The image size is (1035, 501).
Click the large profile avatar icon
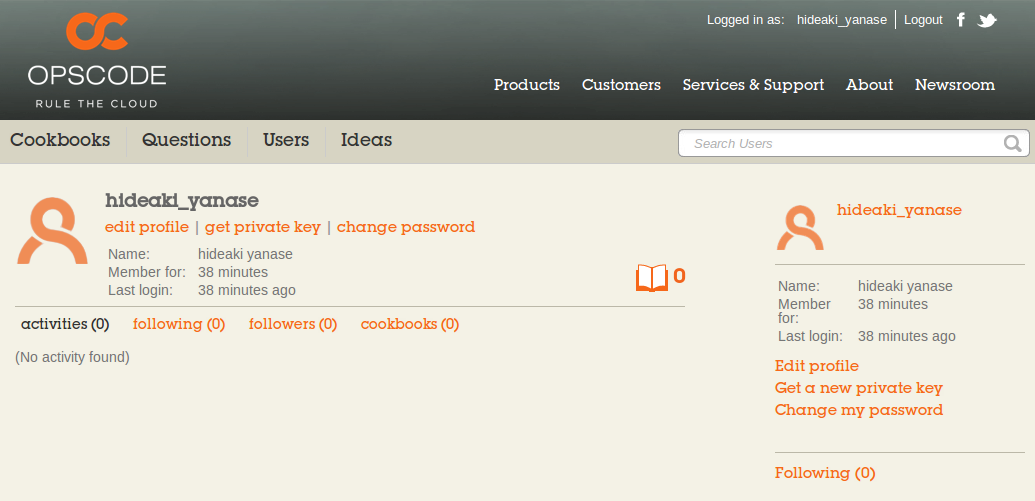(52, 230)
